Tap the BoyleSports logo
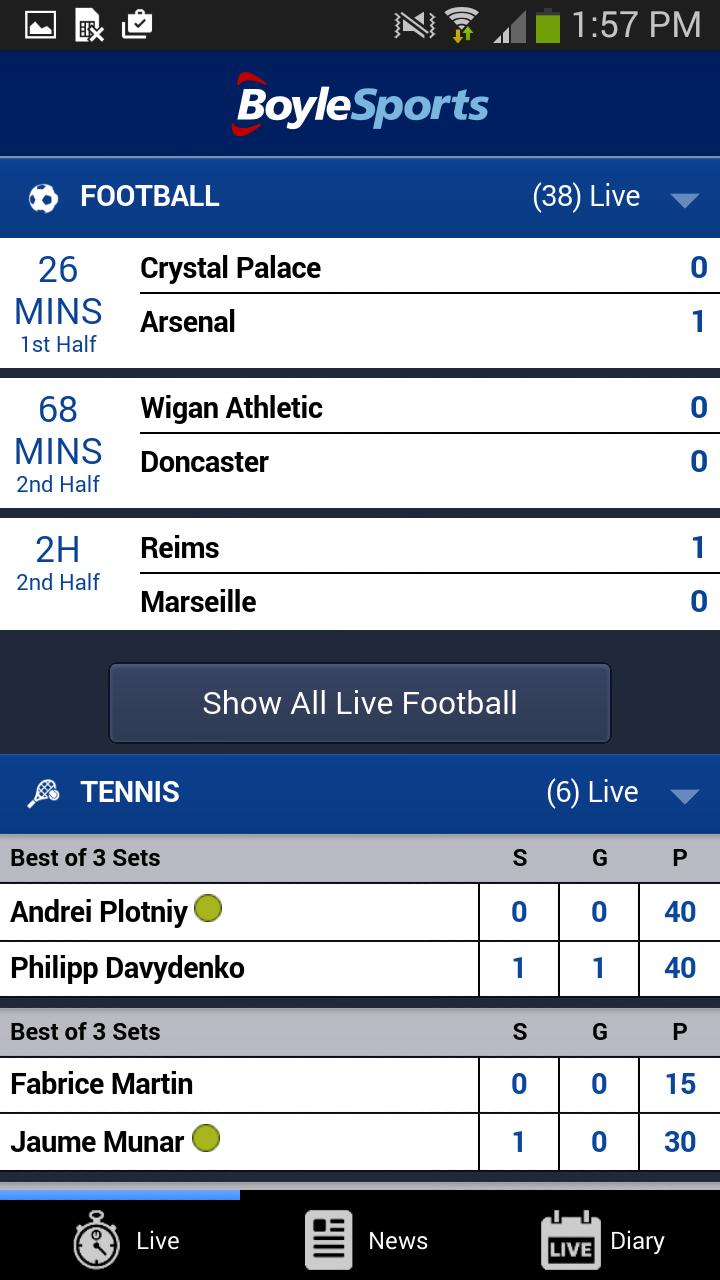 click(360, 105)
